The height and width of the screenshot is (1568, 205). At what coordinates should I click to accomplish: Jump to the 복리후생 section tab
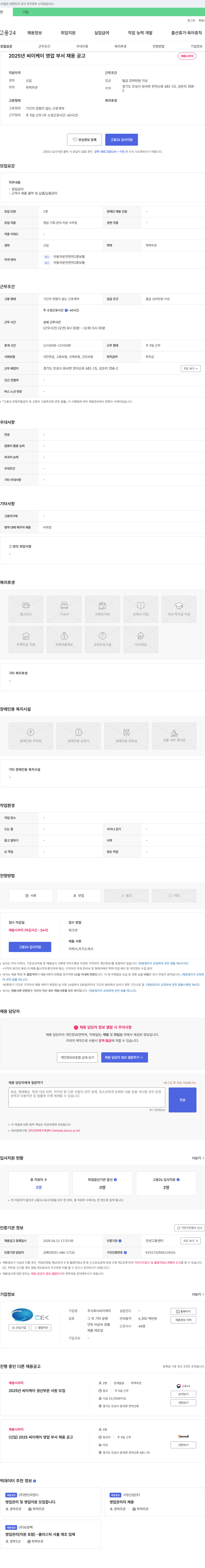tap(120, 46)
